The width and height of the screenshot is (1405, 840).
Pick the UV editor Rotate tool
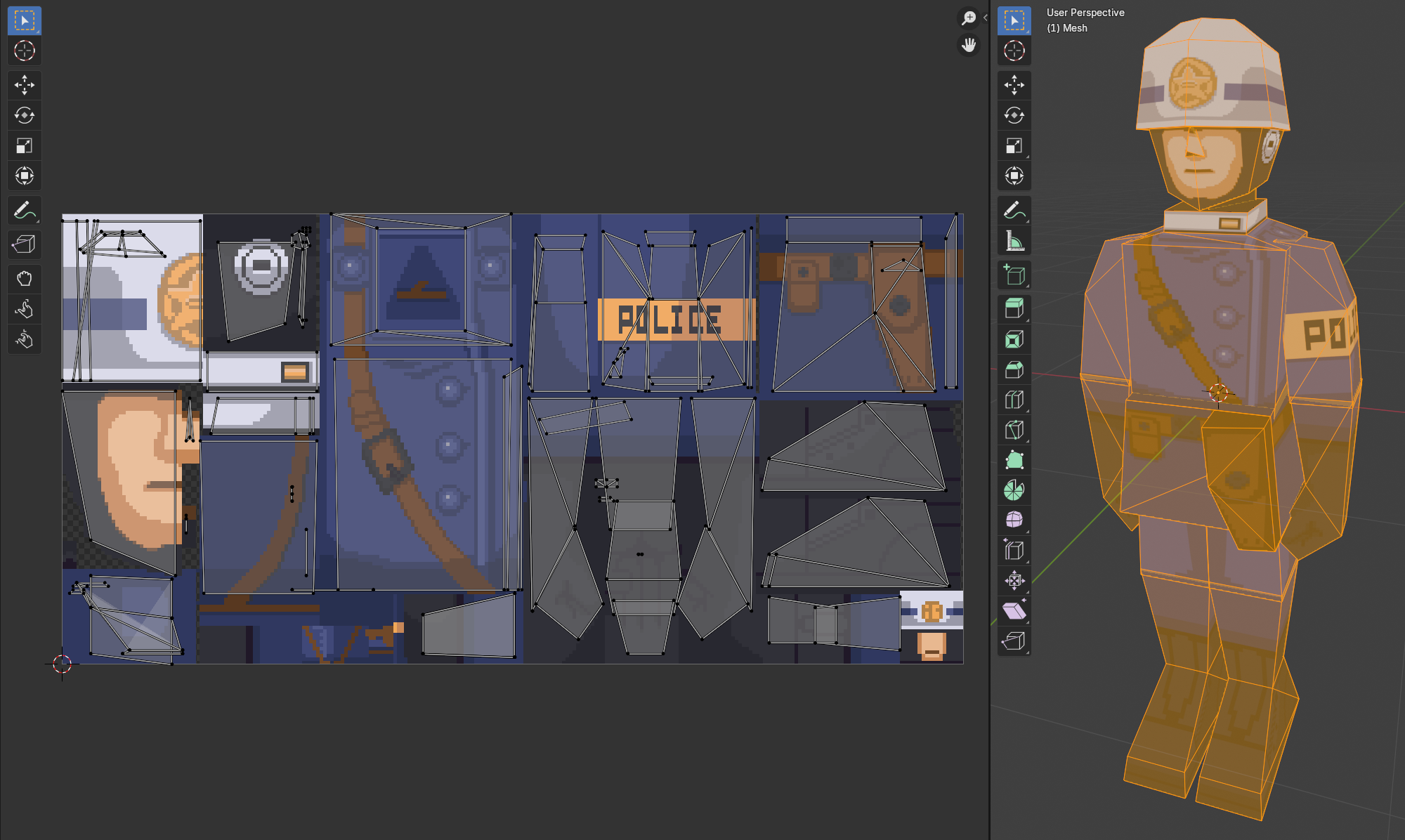coord(25,115)
